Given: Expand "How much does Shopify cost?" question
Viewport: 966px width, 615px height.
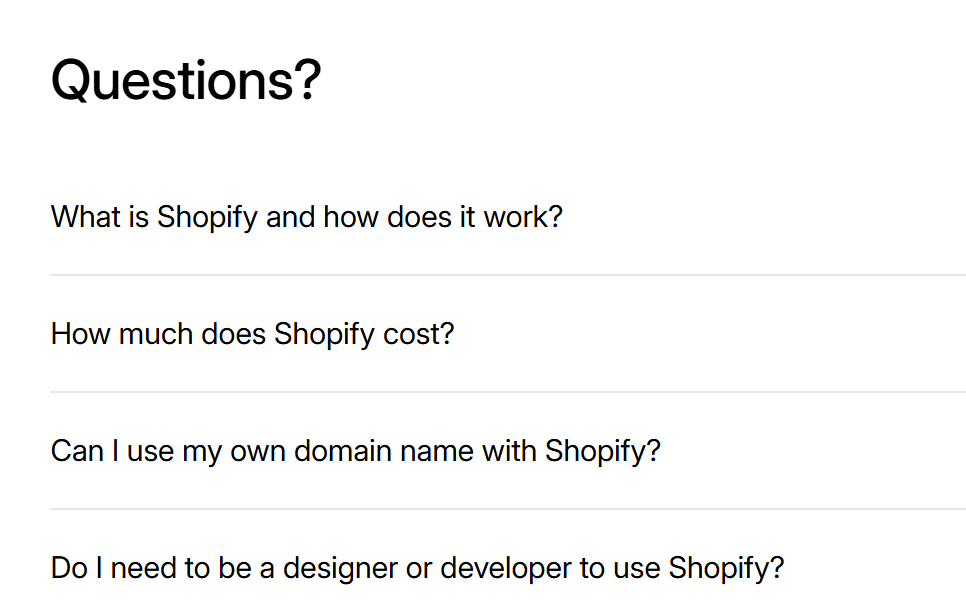Looking at the screenshot, I should [x=252, y=333].
